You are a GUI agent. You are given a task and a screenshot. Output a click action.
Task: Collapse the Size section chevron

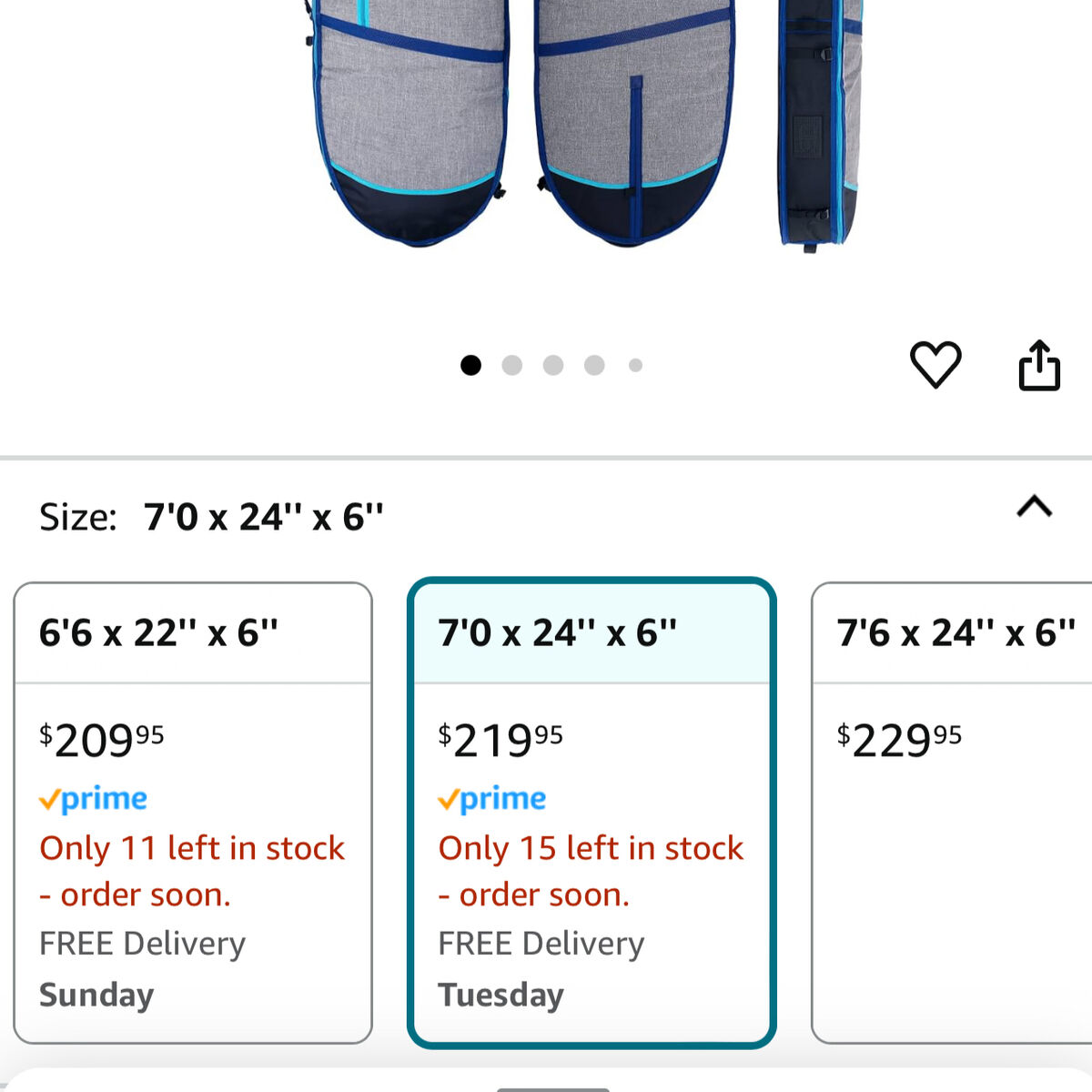tap(1034, 507)
